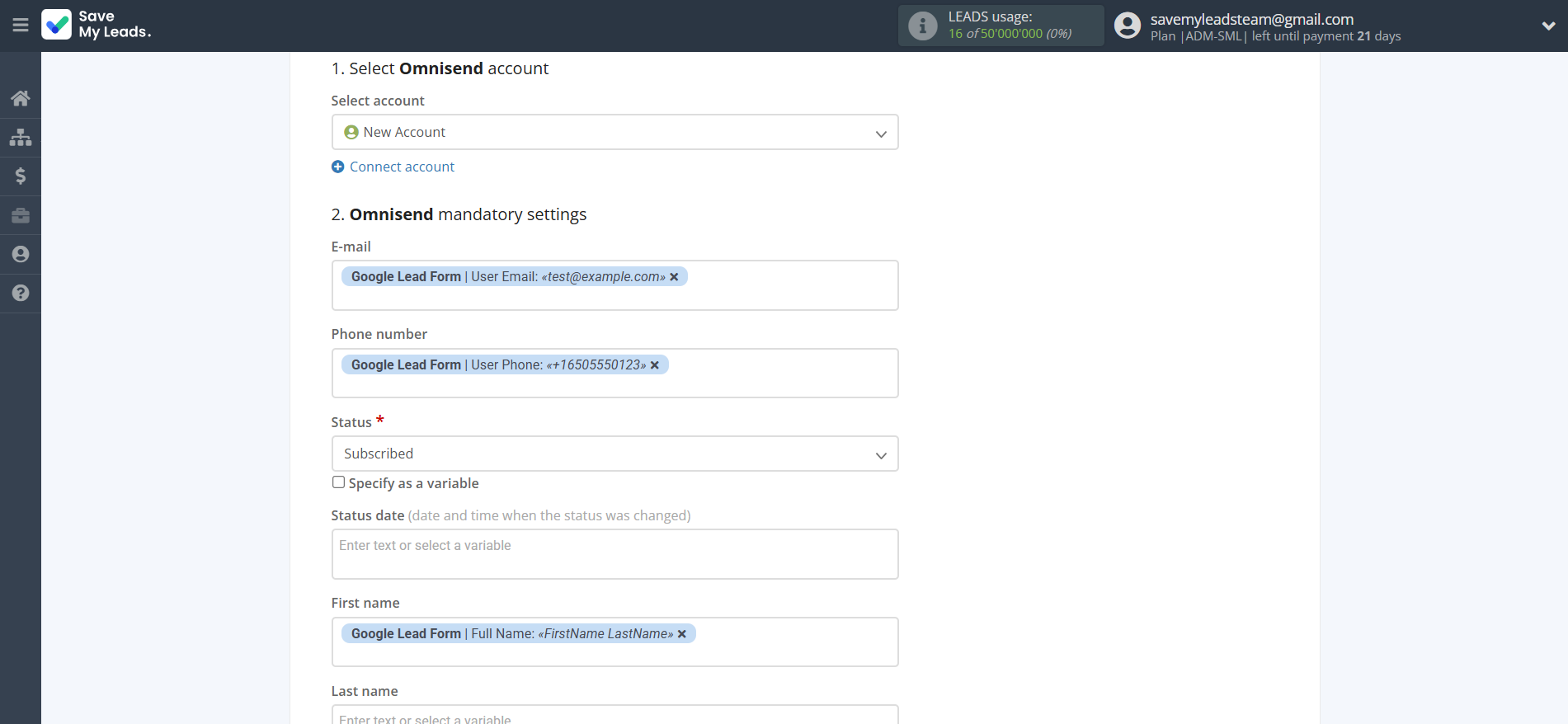Screen dimensions: 1568x724
Task: Open briefcase services icon in sidebar
Action: pyautogui.click(x=21, y=215)
